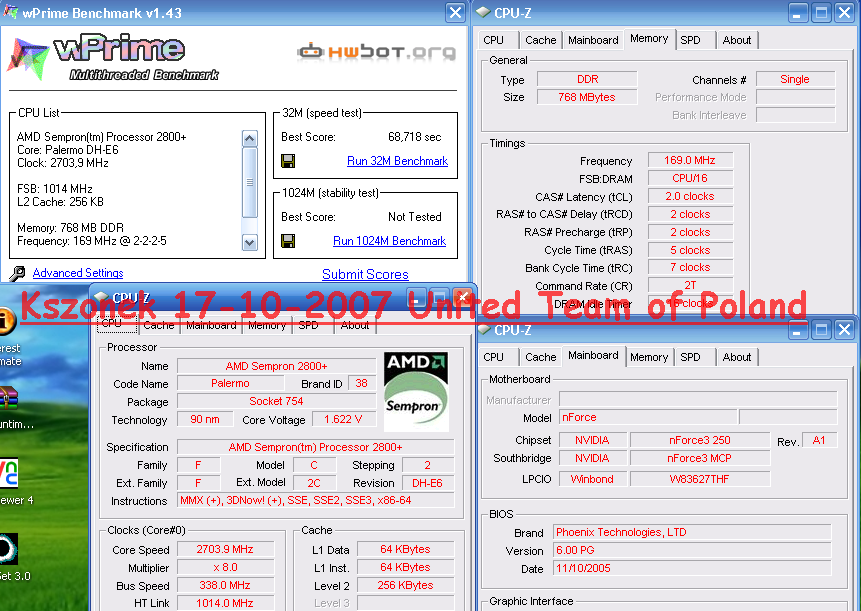Click the WinRAR desktop icon
The height and width of the screenshot is (611, 861).
9,398
